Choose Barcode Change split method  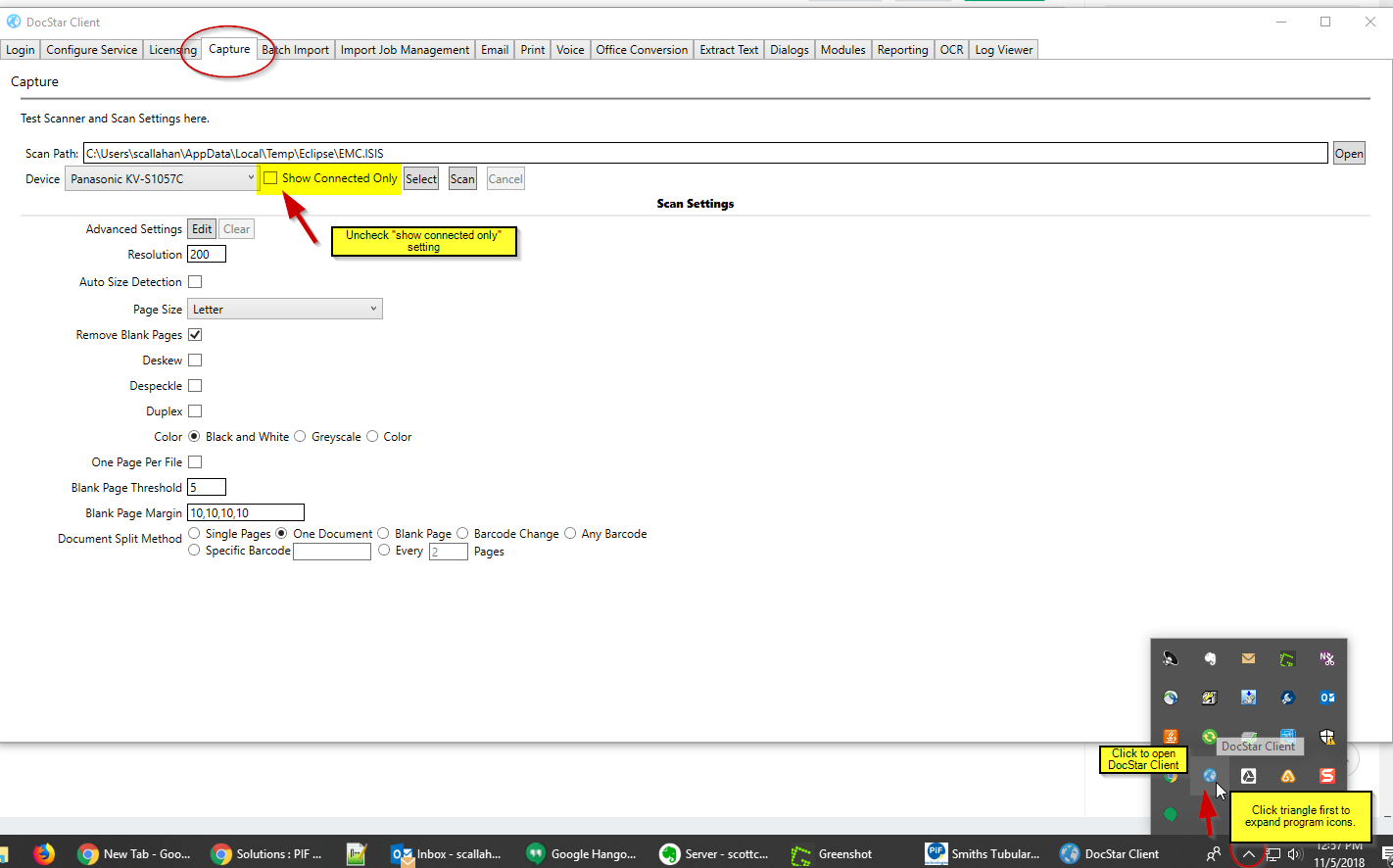click(462, 534)
